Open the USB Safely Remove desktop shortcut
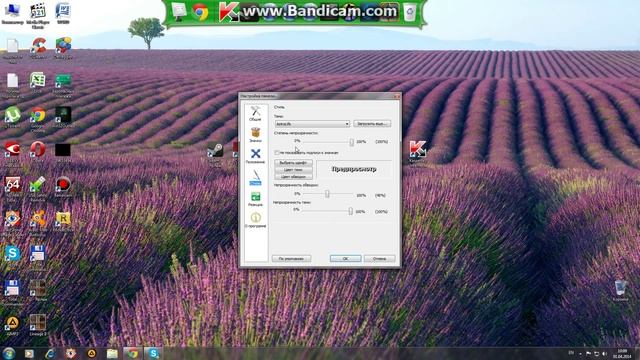The width and height of the screenshot is (640, 360). point(38,189)
